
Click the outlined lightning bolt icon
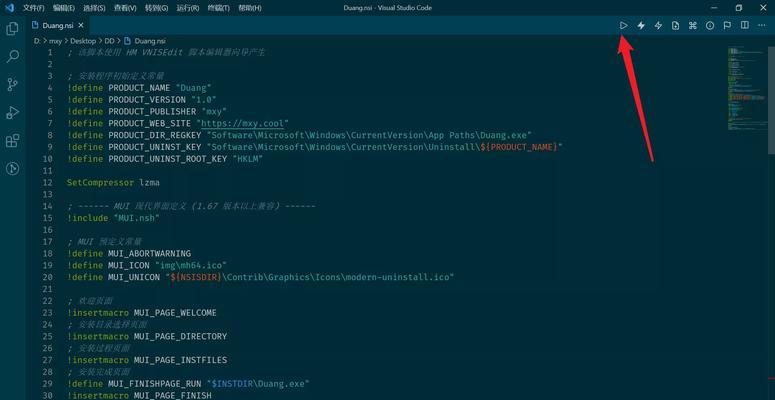(x=658, y=26)
